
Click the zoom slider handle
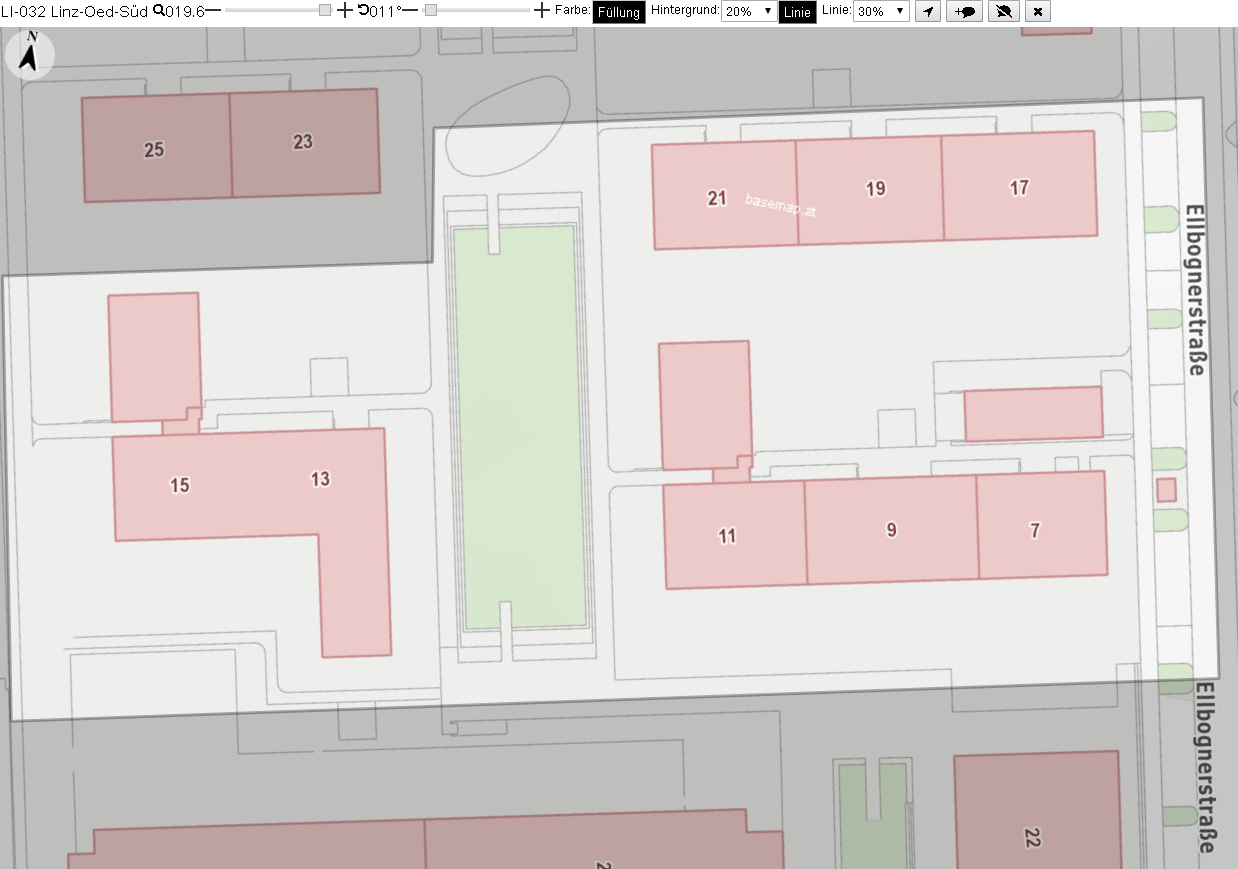[x=325, y=10]
